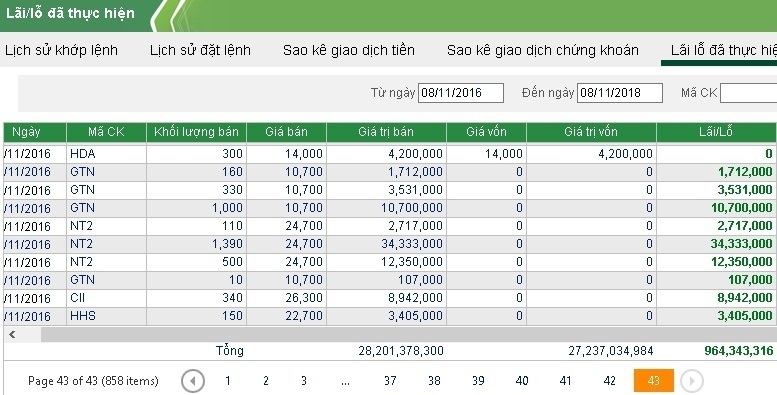Click the horizontal scrollbar track
This screenshot has width=777, height=395.
pos(409,335)
